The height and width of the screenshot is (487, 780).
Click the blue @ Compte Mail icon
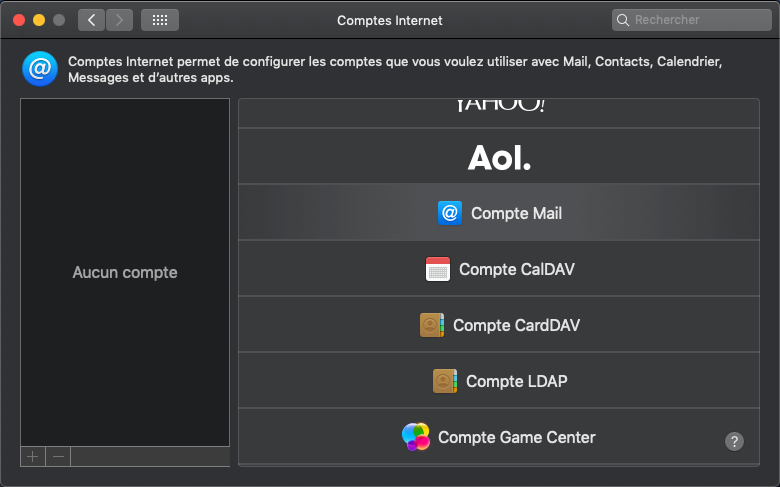pos(450,213)
